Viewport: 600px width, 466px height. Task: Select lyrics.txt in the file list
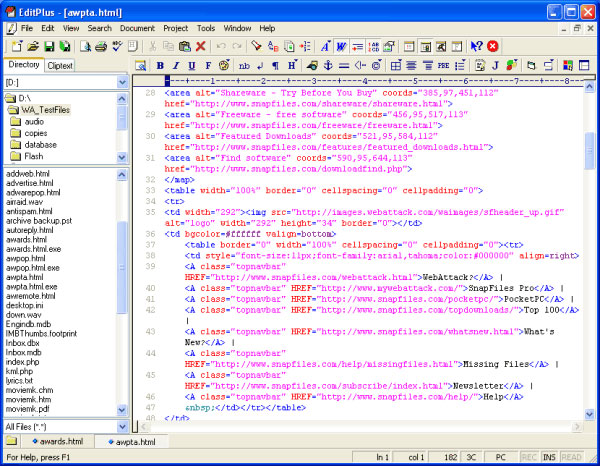click(19, 381)
